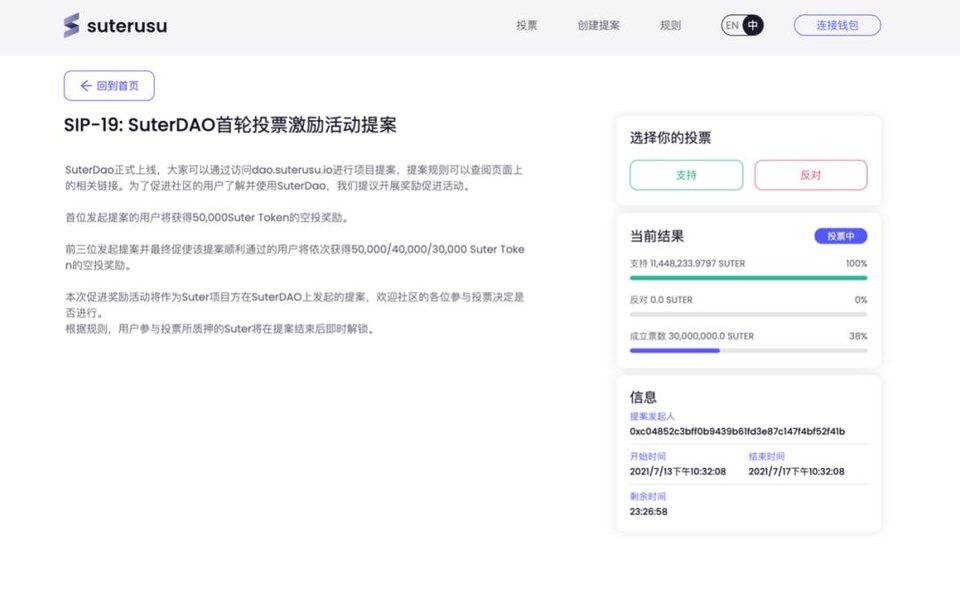Vote against with the 反对 button
960x612 pixels.
pyautogui.click(x=811, y=175)
